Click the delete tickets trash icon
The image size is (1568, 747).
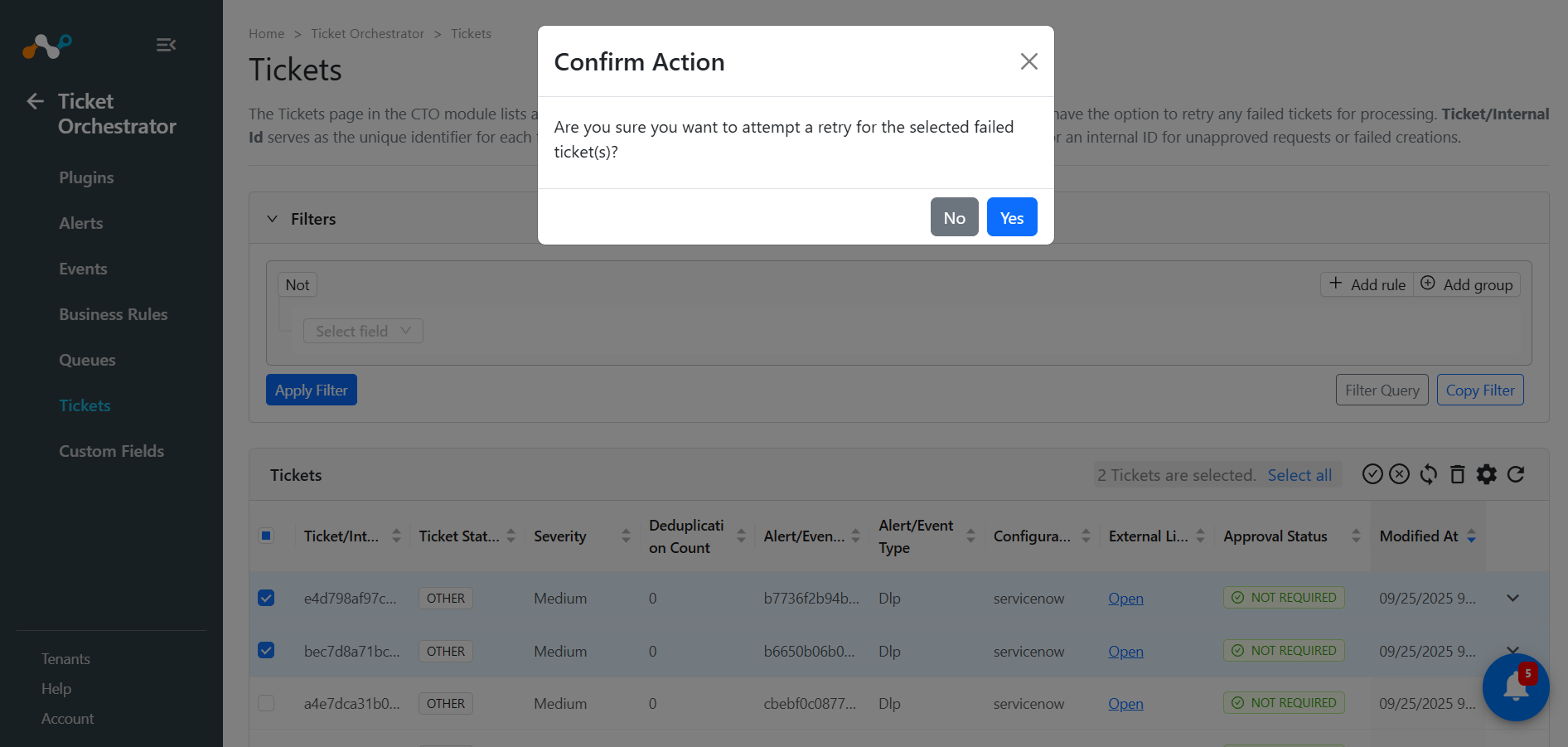[x=1457, y=474]
